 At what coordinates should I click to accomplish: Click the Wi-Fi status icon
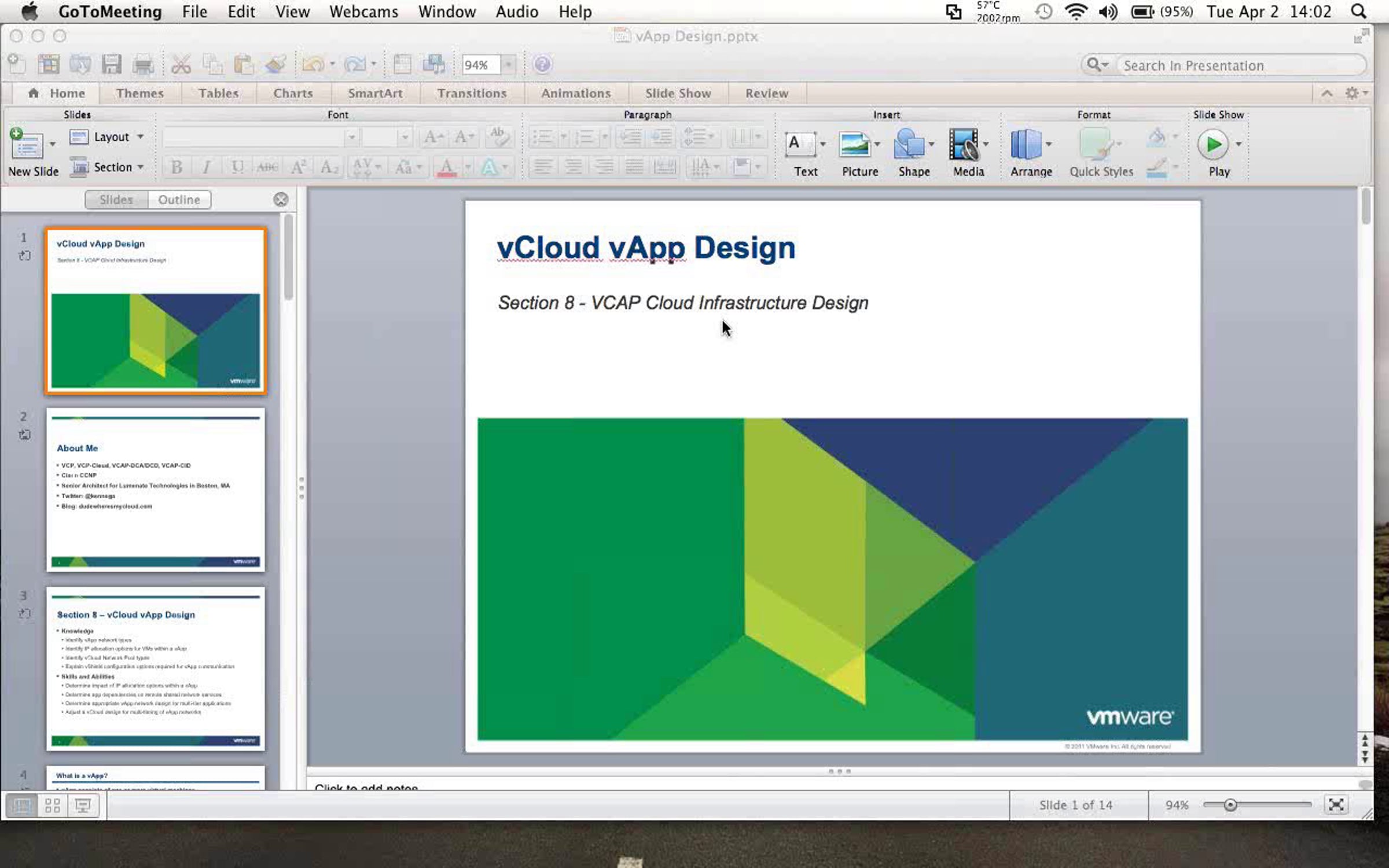pyautogui.click(x=1076, y=12)
